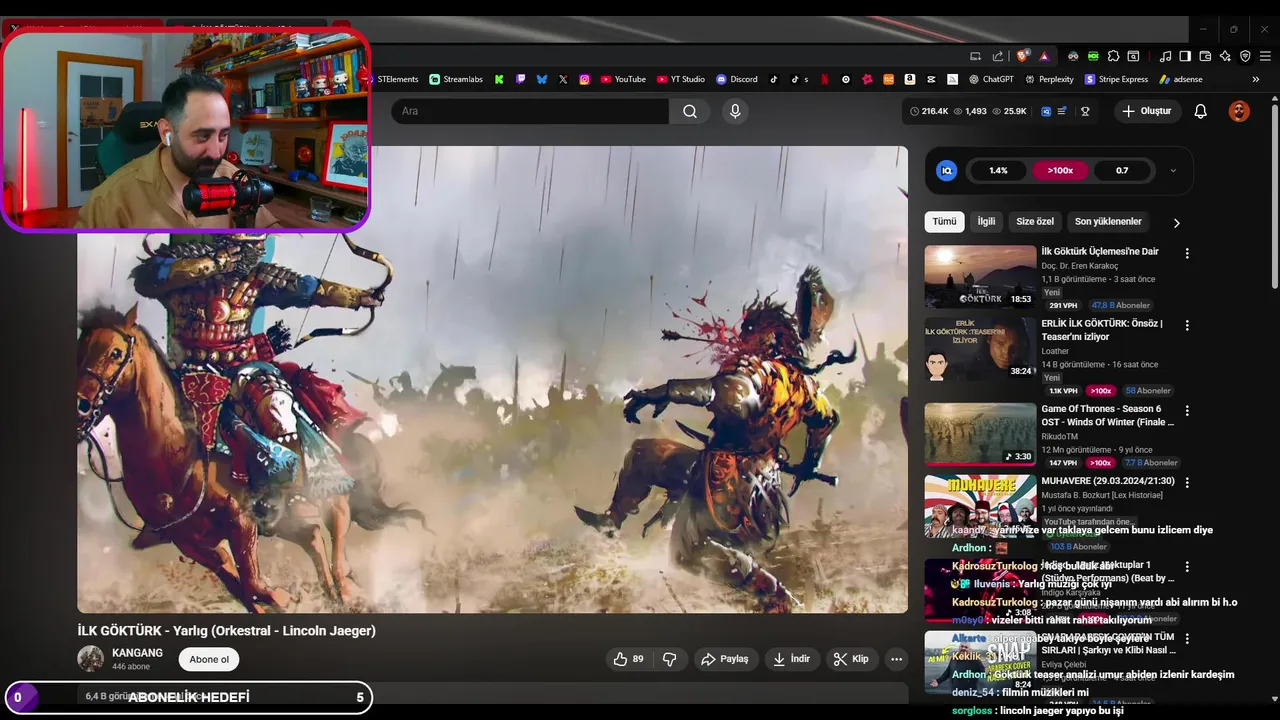Click the Paylaş share button

(x=725, y=659)
